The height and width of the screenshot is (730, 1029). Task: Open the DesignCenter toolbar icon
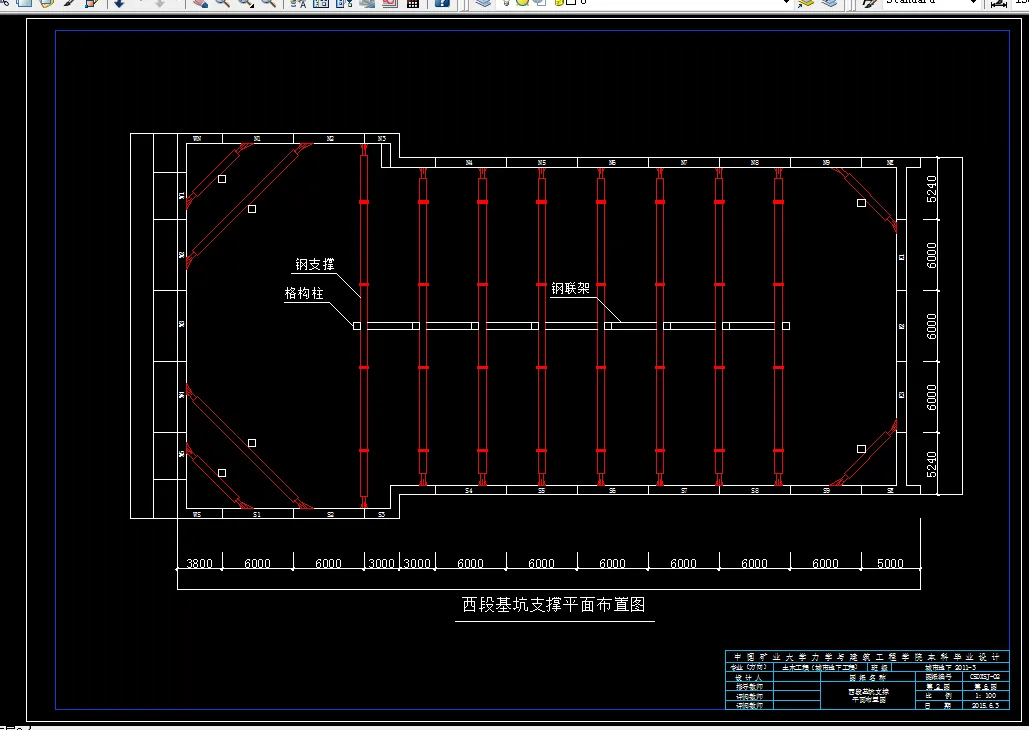click(x=321, y=3)
